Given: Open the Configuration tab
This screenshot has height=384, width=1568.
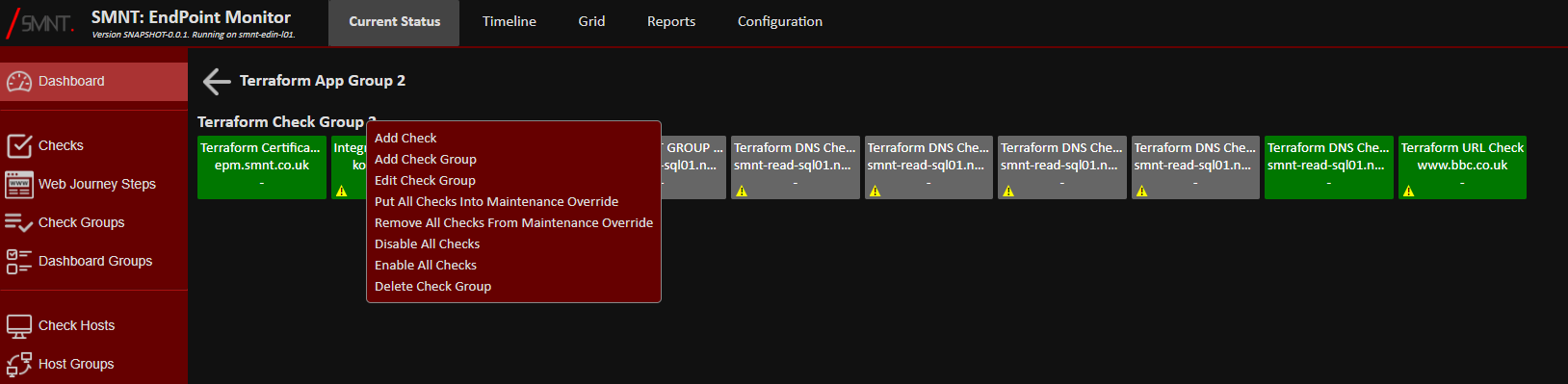Looking at the screenshot, I should point(780,22).
